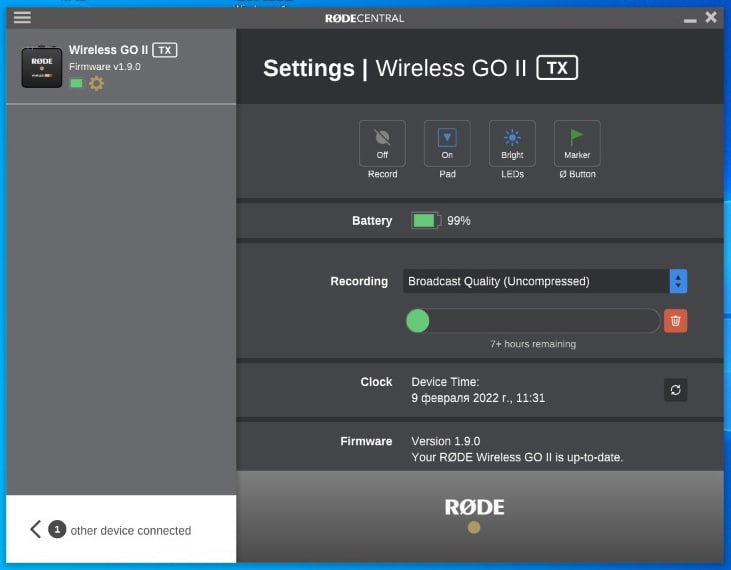731x570 pixels.
Task: Click the recording storage progress bar
Action: [x=533, y=321]
